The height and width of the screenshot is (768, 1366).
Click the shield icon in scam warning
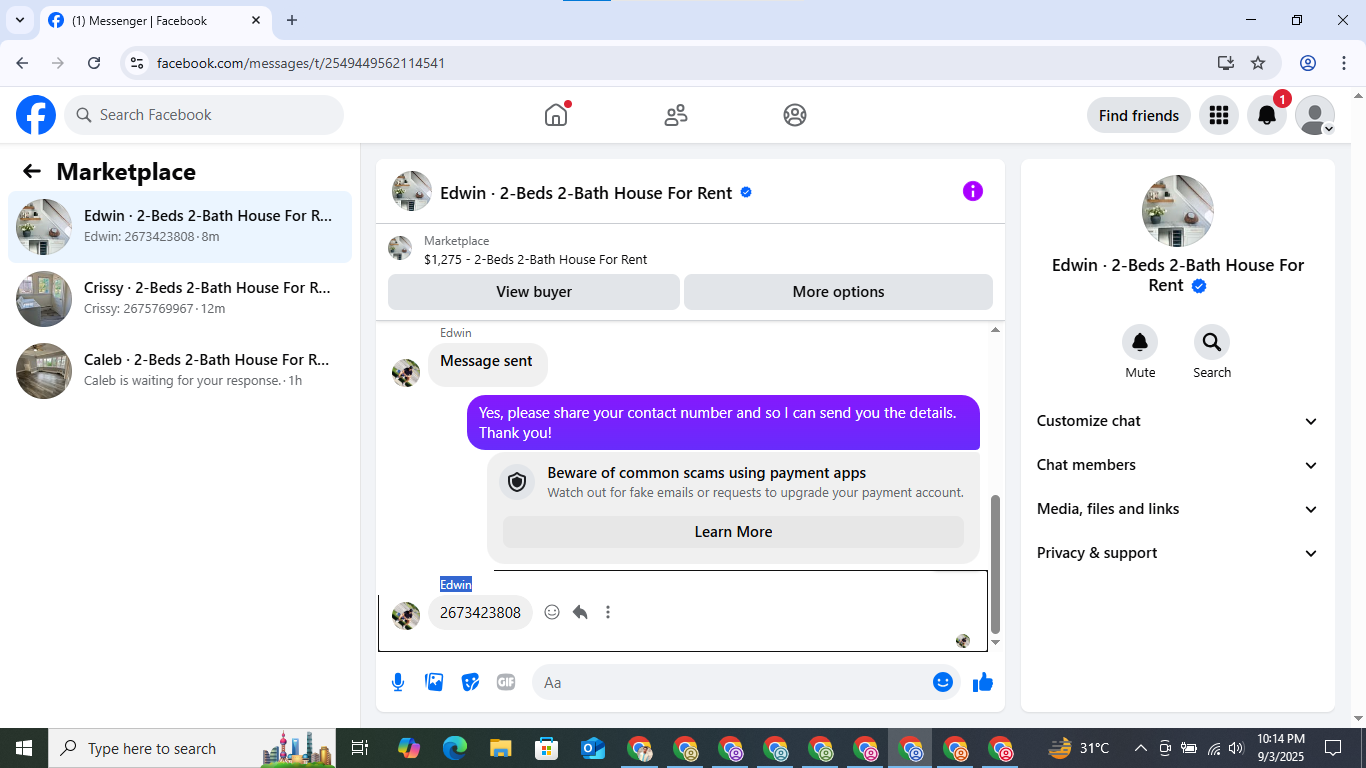[517, 482]
